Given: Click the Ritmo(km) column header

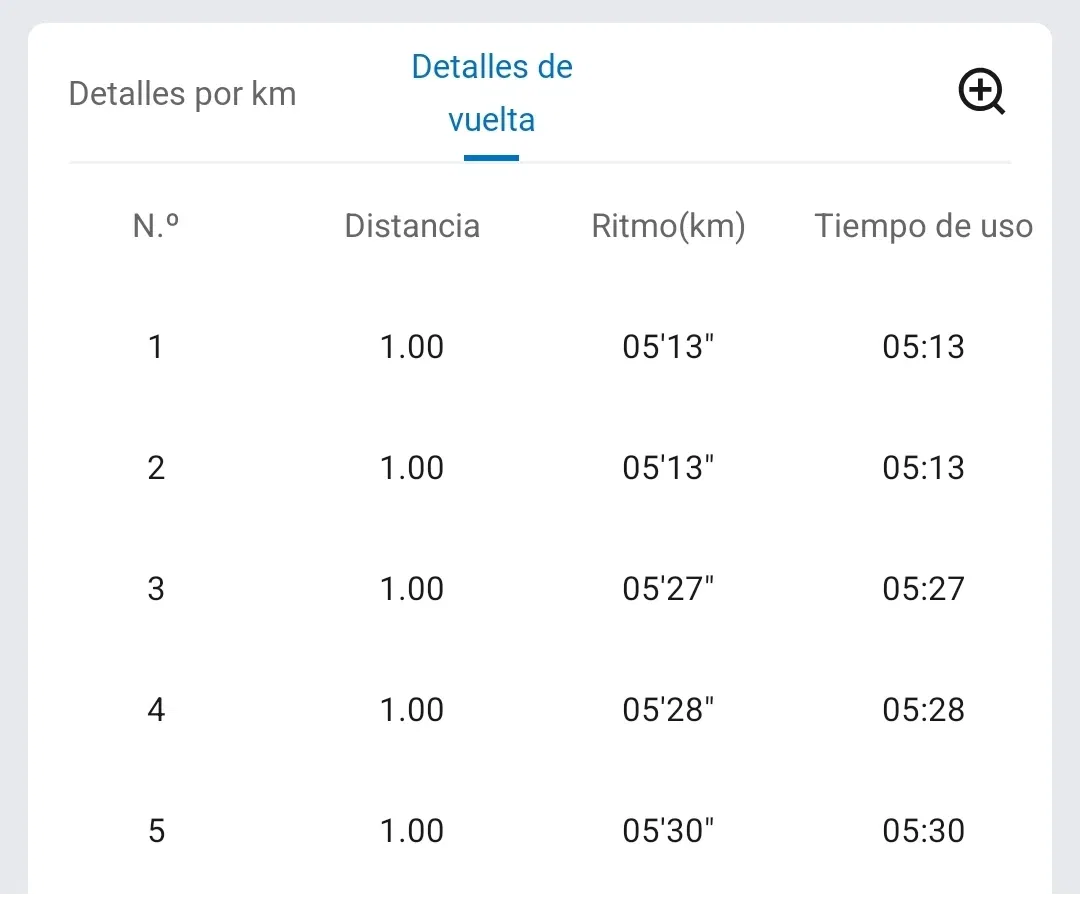Looking at the screenshot, I should [x=668, y=226].
